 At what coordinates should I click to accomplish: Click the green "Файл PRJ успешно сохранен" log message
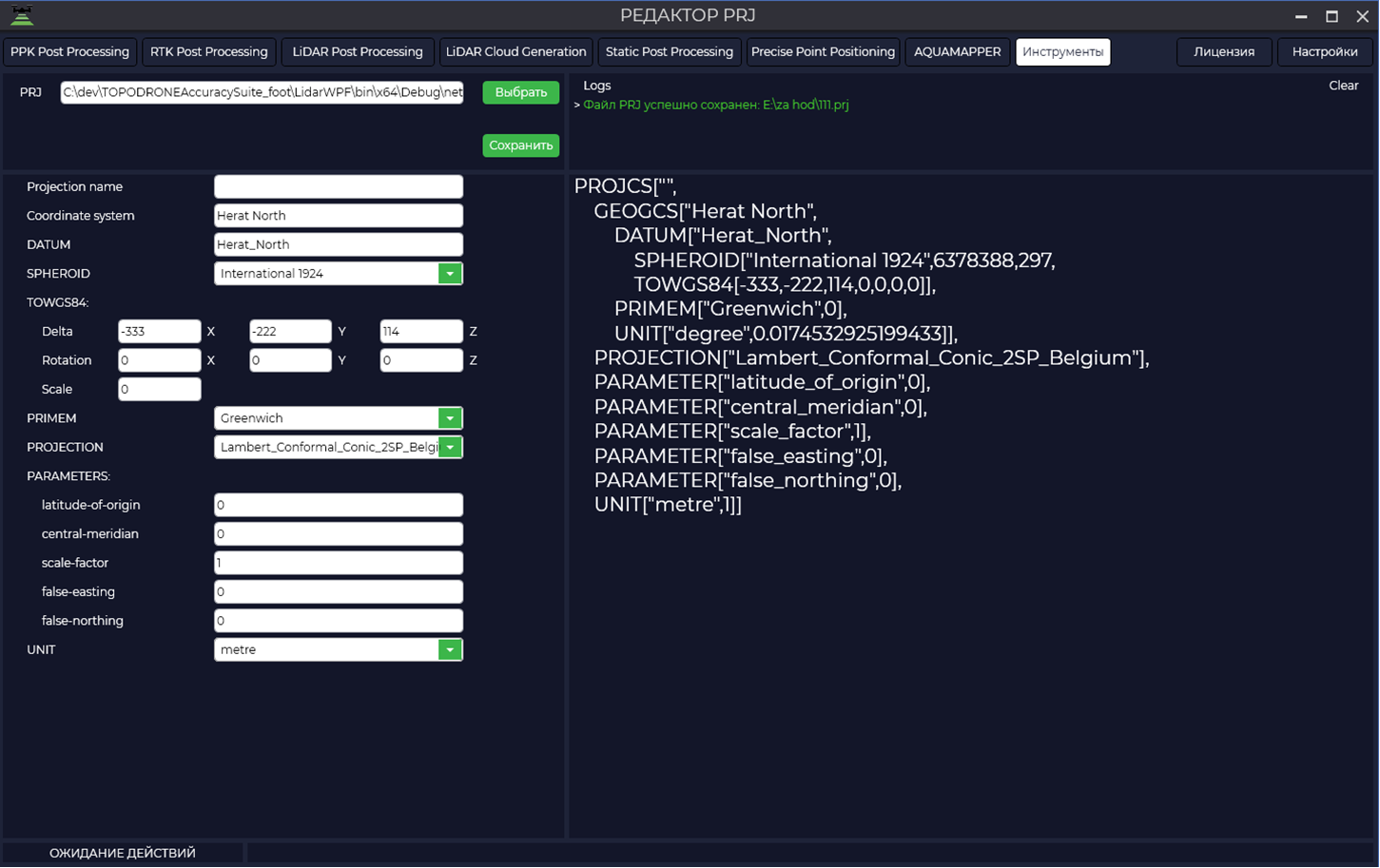pos(716,105)
